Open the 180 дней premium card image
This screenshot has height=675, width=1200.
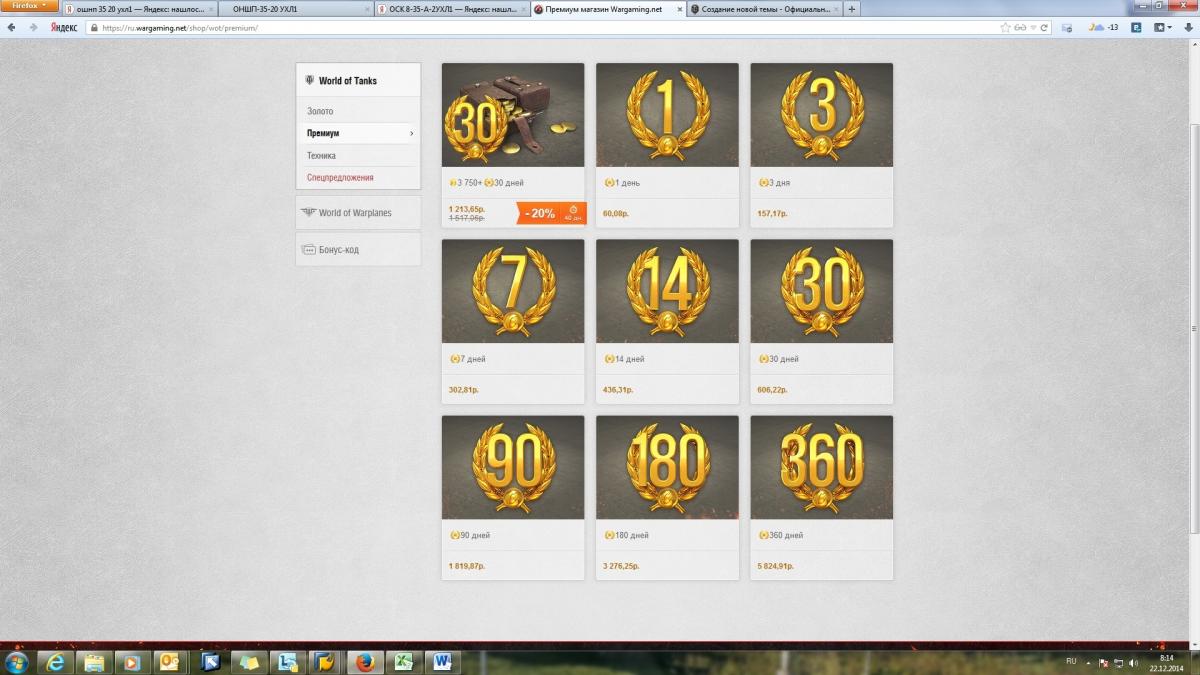point(667,467)
